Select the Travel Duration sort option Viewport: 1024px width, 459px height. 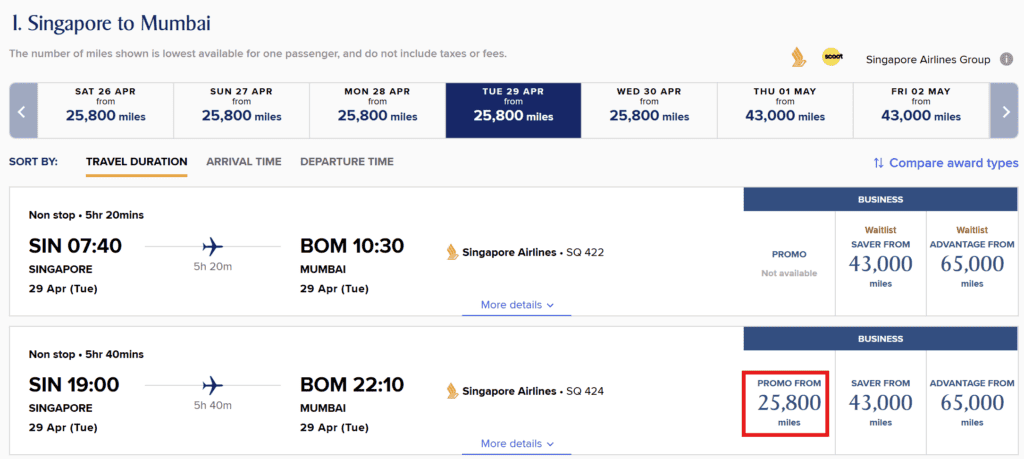coord(136,162)
